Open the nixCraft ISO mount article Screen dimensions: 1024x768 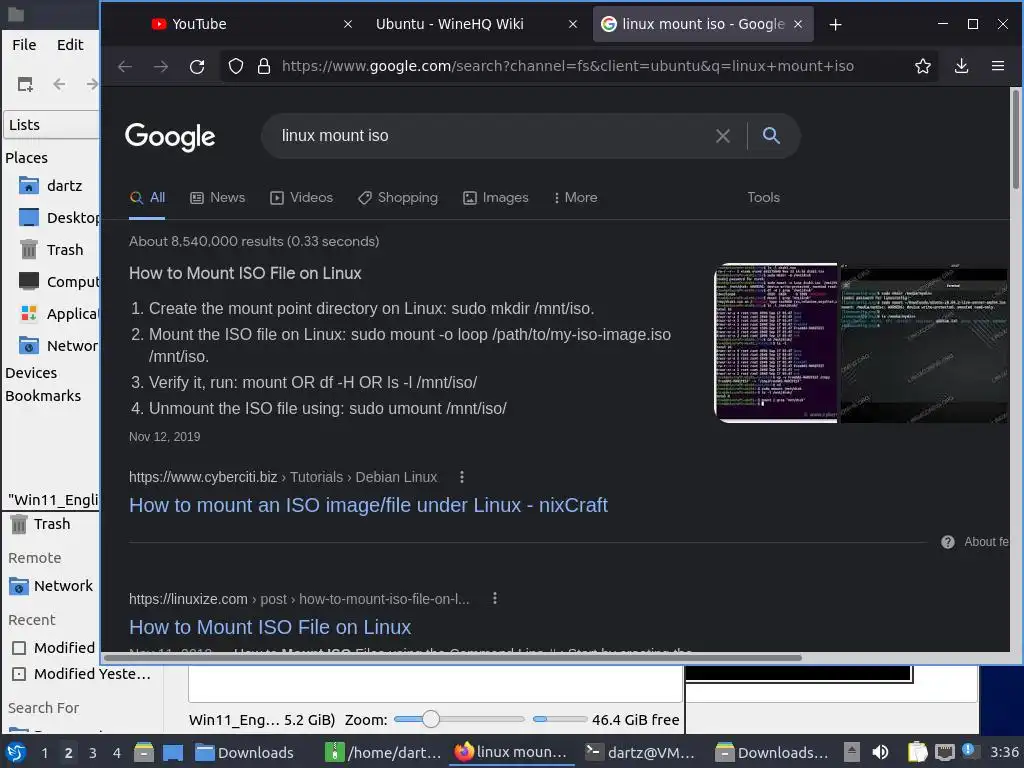coord(368,505)
